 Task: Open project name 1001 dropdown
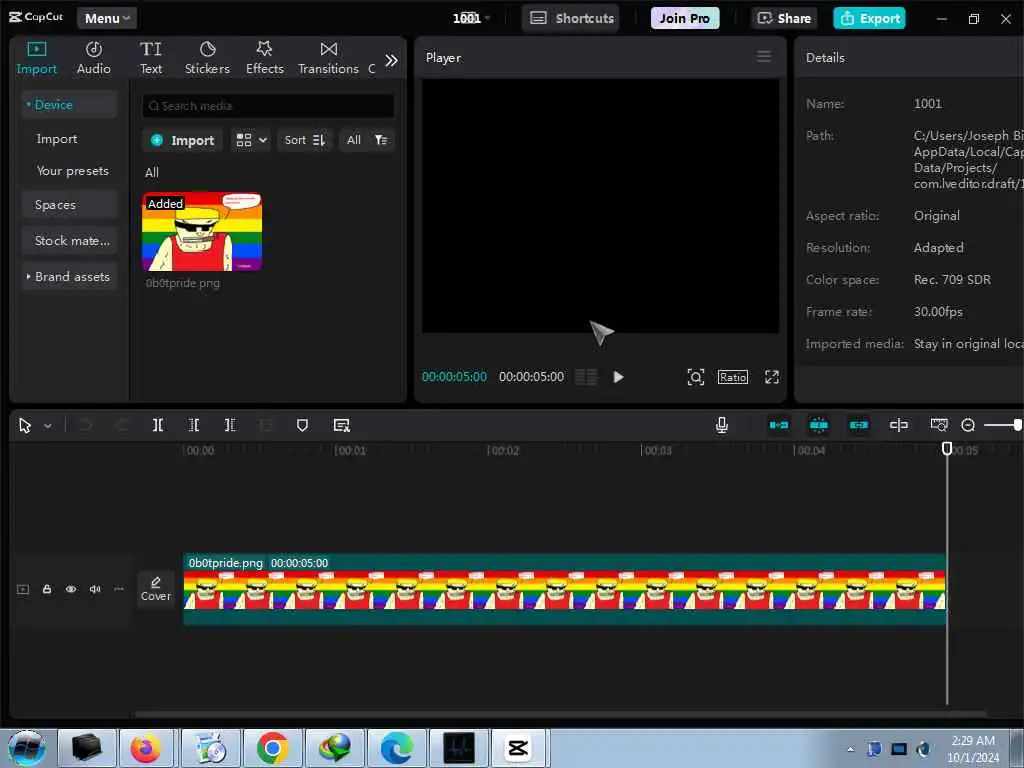[472, 18]
